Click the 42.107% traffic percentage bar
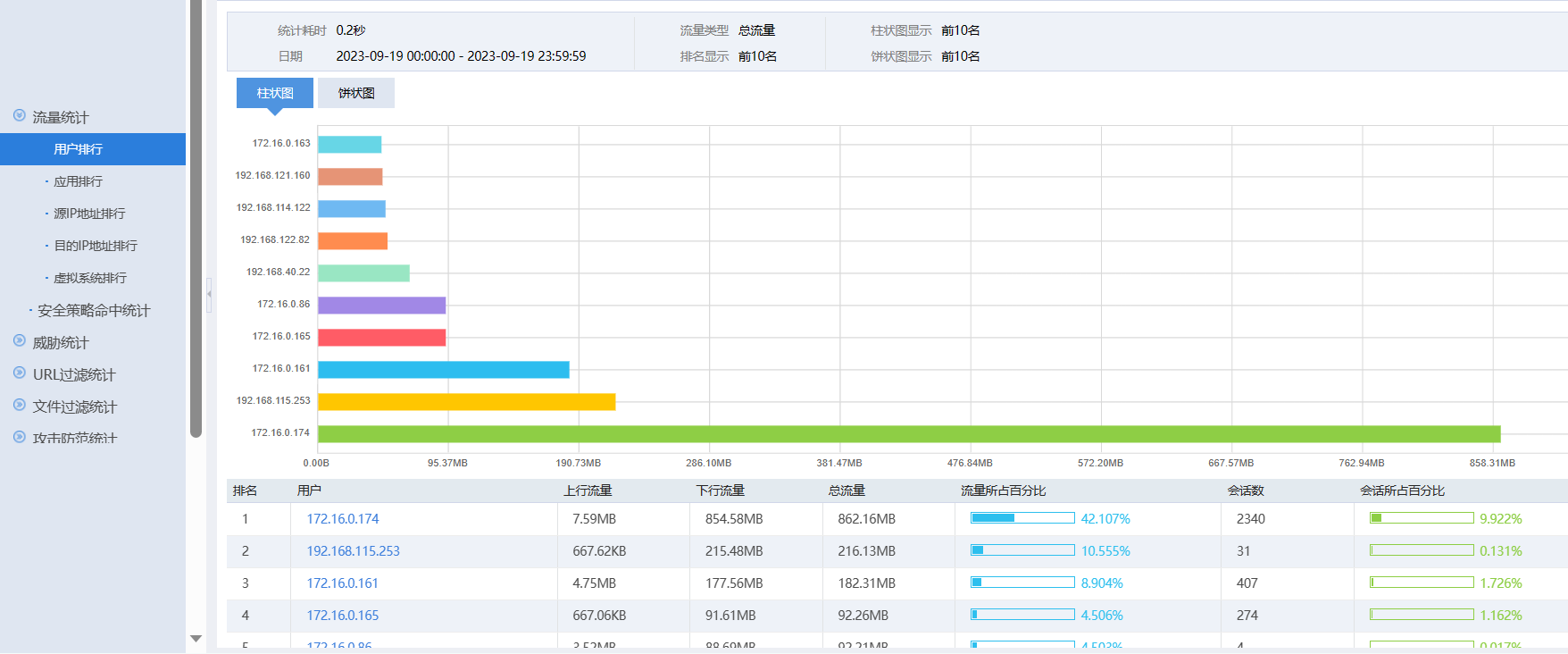This screenshot has height=654, width=1568. [x=1022, y=518]
